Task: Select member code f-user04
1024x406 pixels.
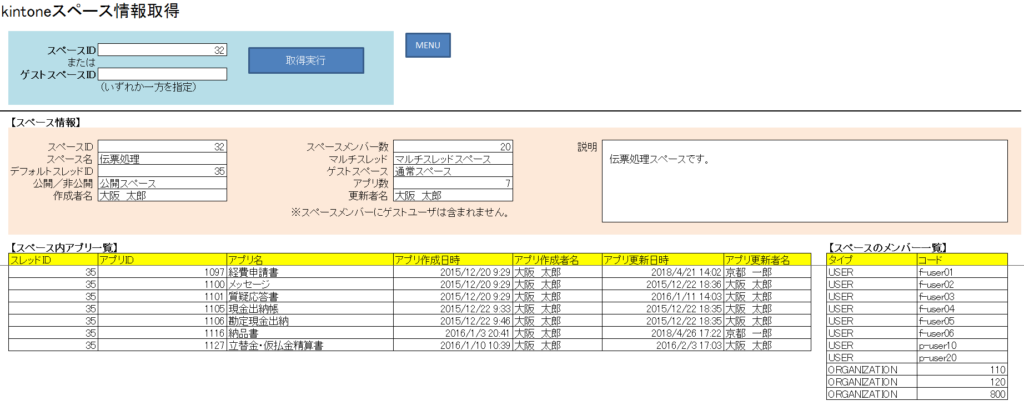Action: click(962, 309)
